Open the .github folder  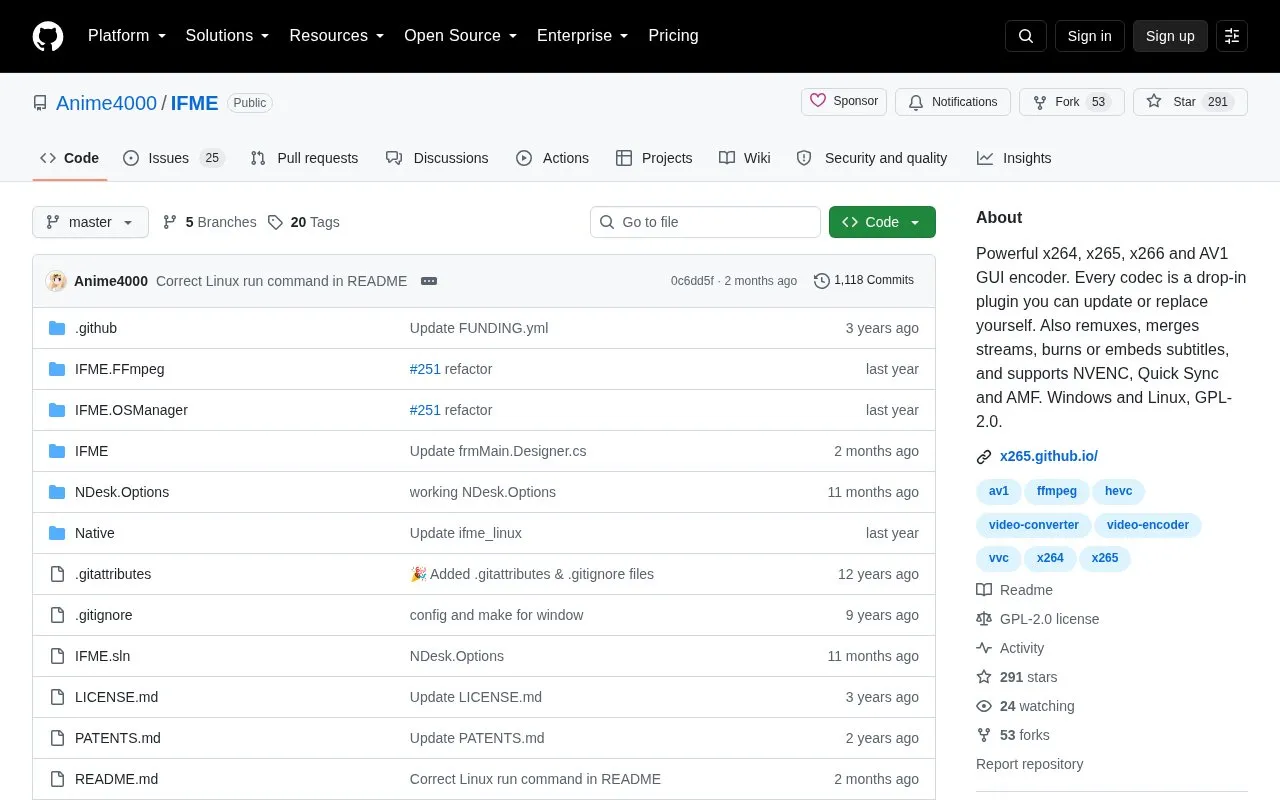coord(96,328)
